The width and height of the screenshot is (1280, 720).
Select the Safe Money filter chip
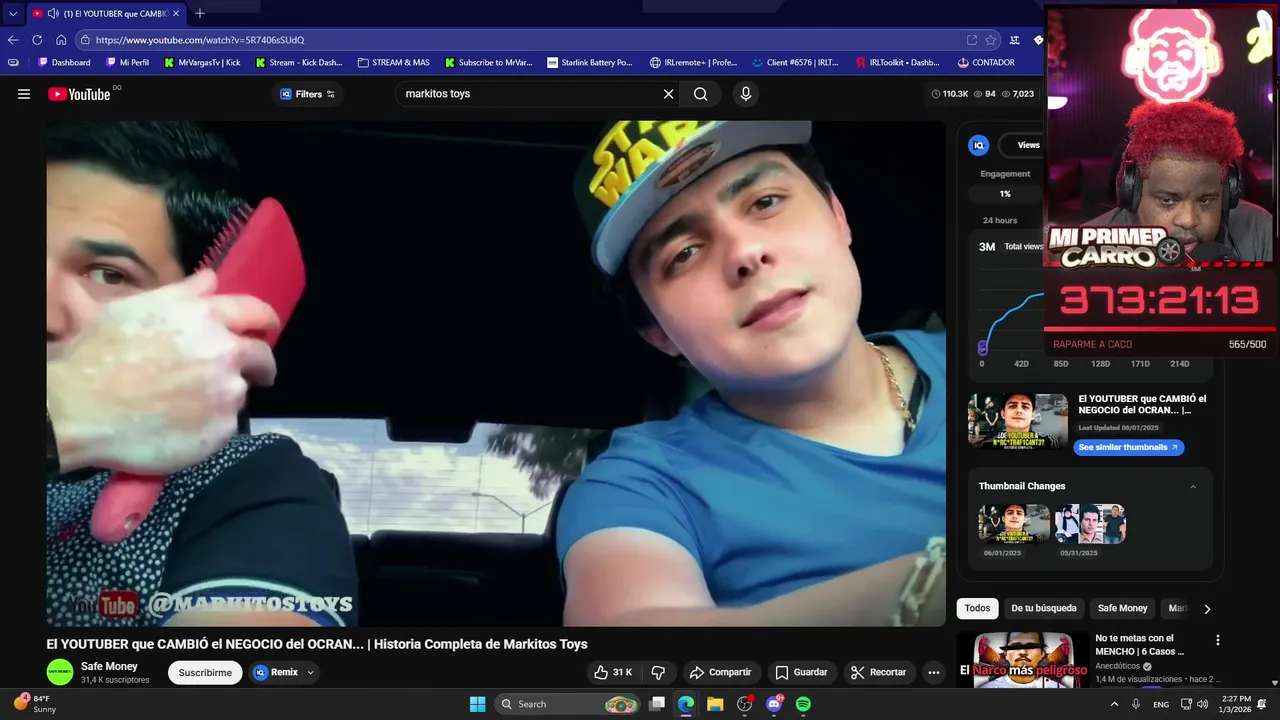(1122, 608)
